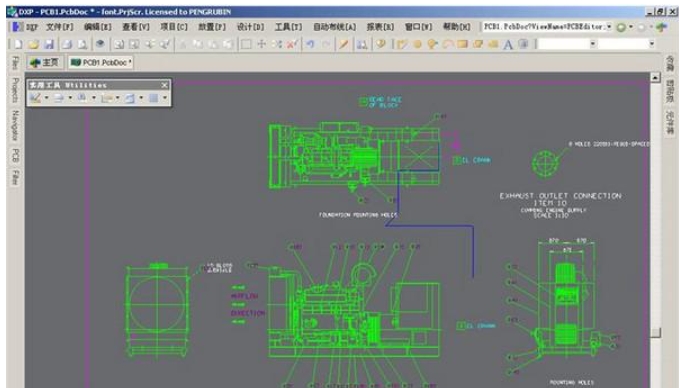679x388 pixels.
Task: Expand the Utilities drawing tools dropdown arrow
Action: tap(46, 98)
